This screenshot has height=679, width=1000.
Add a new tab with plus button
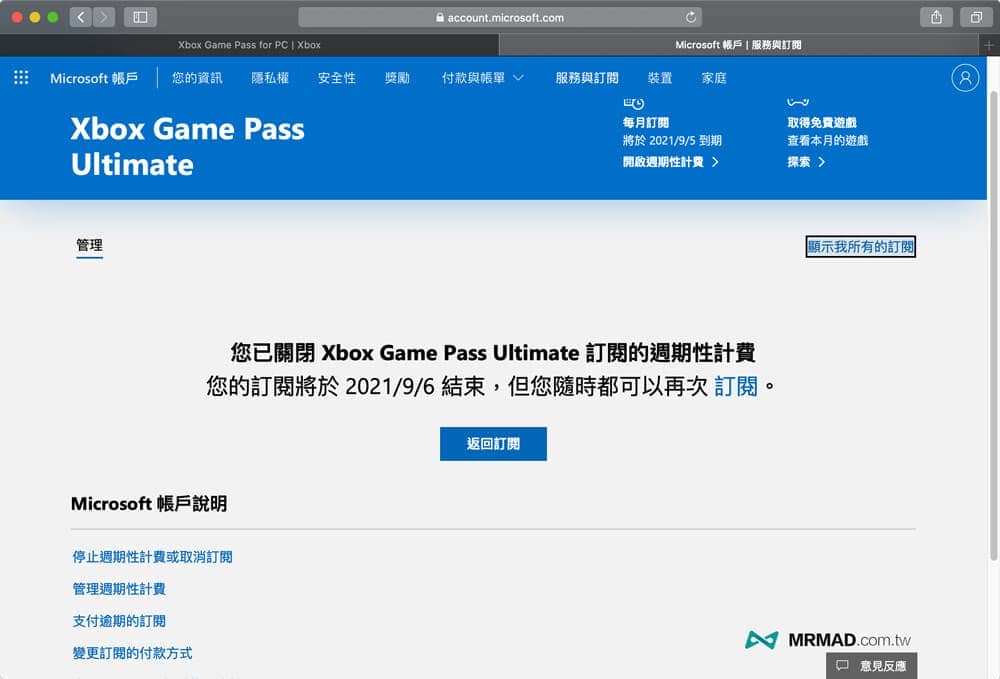(x=989, y=45)
